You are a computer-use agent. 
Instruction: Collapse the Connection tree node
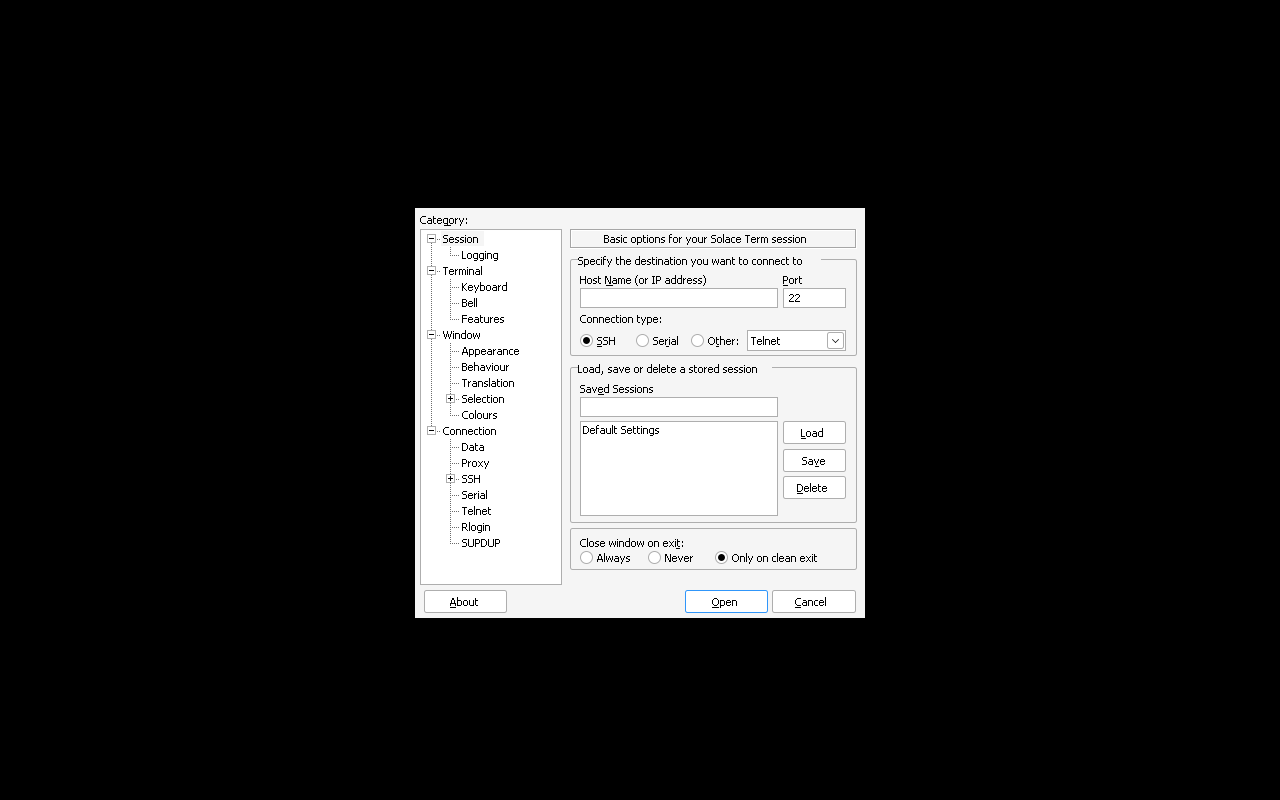point(432,431)
